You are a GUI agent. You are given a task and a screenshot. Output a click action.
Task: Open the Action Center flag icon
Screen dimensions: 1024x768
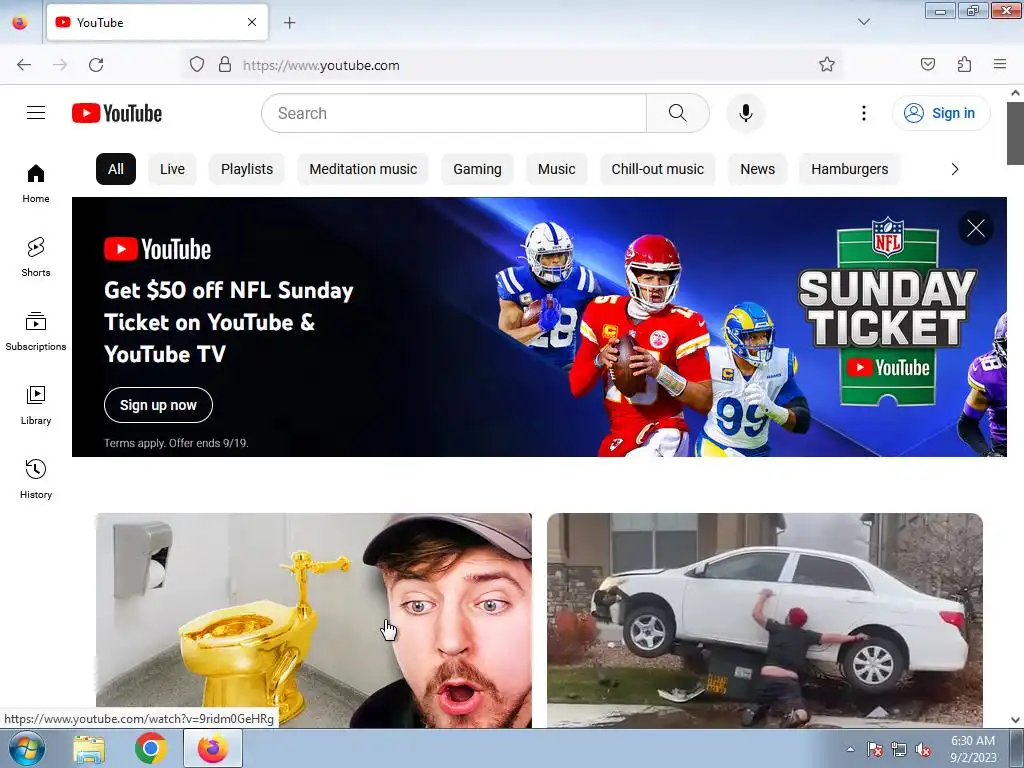874,750
